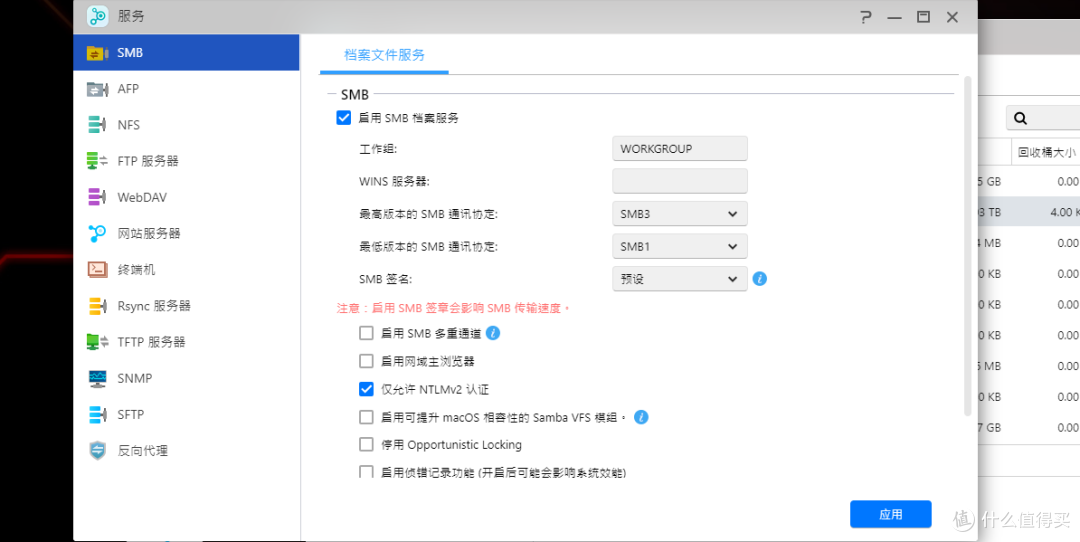Viewport: 1080px width, 542px height.
Task: Toggle 启用 SMB 档案服务 checkbox
Action: (x=344, y=118)
